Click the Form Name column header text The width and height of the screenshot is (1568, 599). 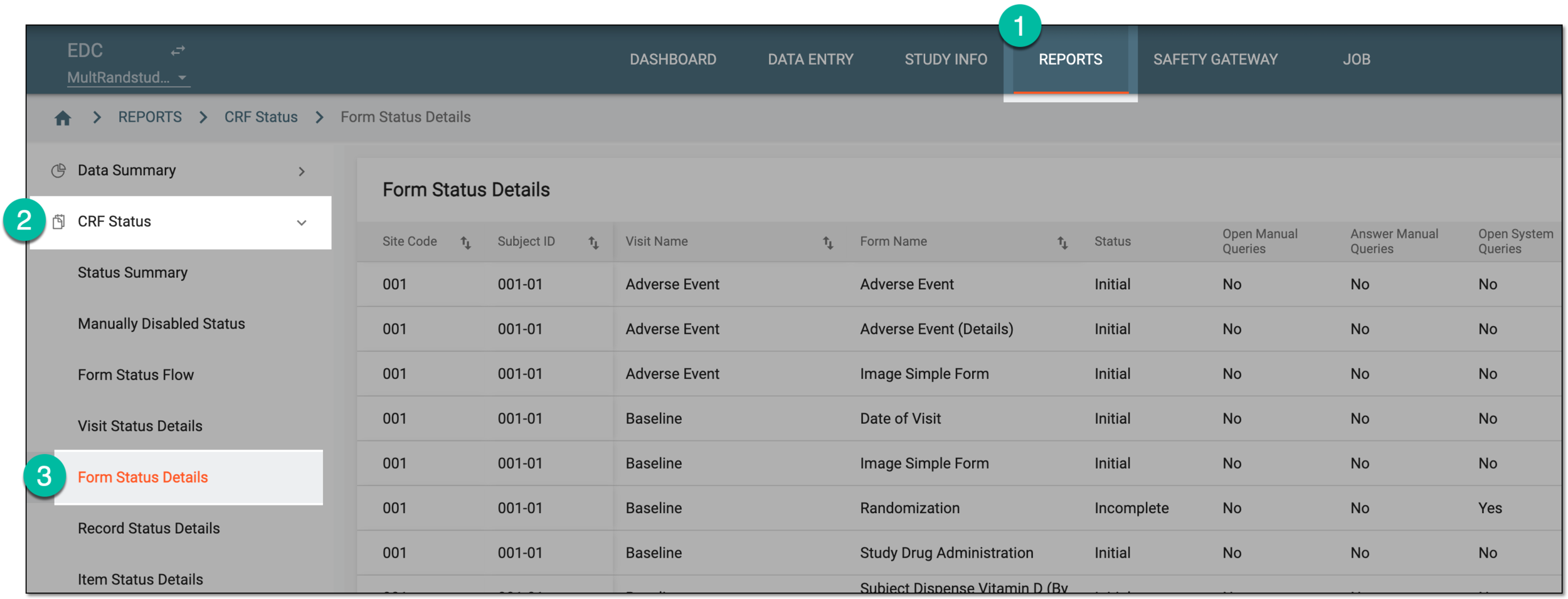[893, 241]
